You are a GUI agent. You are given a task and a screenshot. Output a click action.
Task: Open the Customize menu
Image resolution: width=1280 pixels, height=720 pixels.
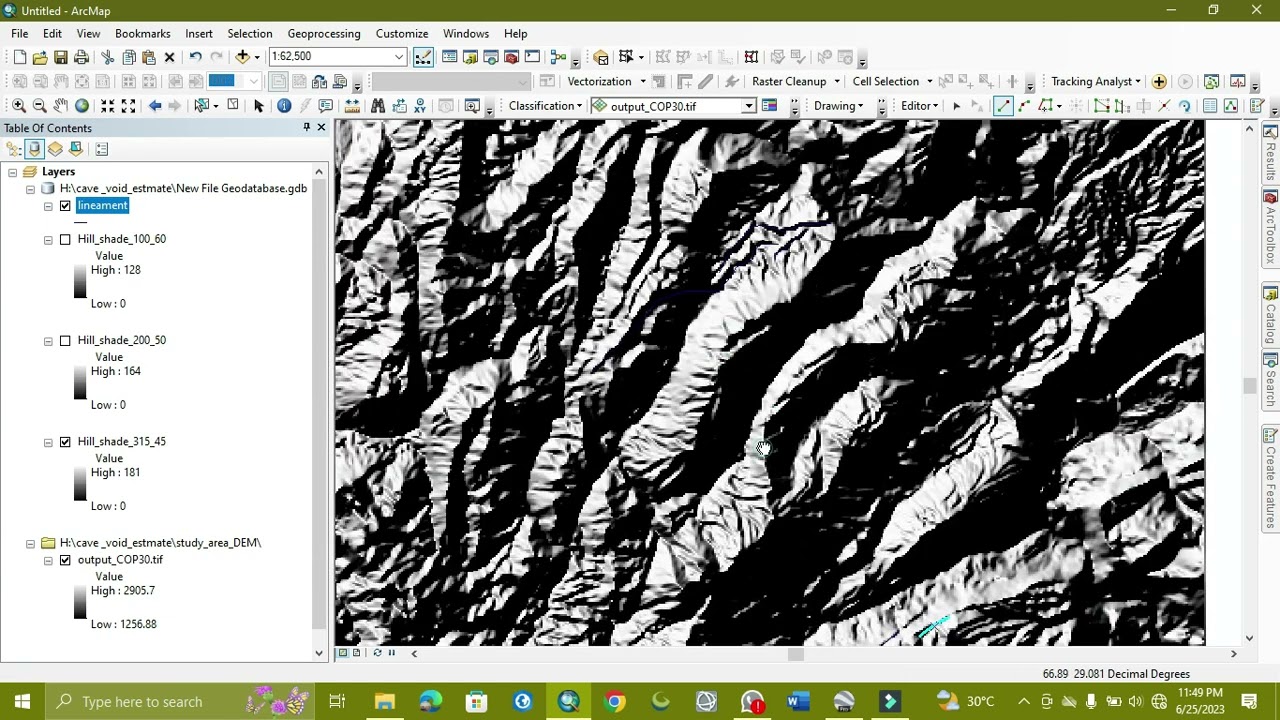coord(402,34)
